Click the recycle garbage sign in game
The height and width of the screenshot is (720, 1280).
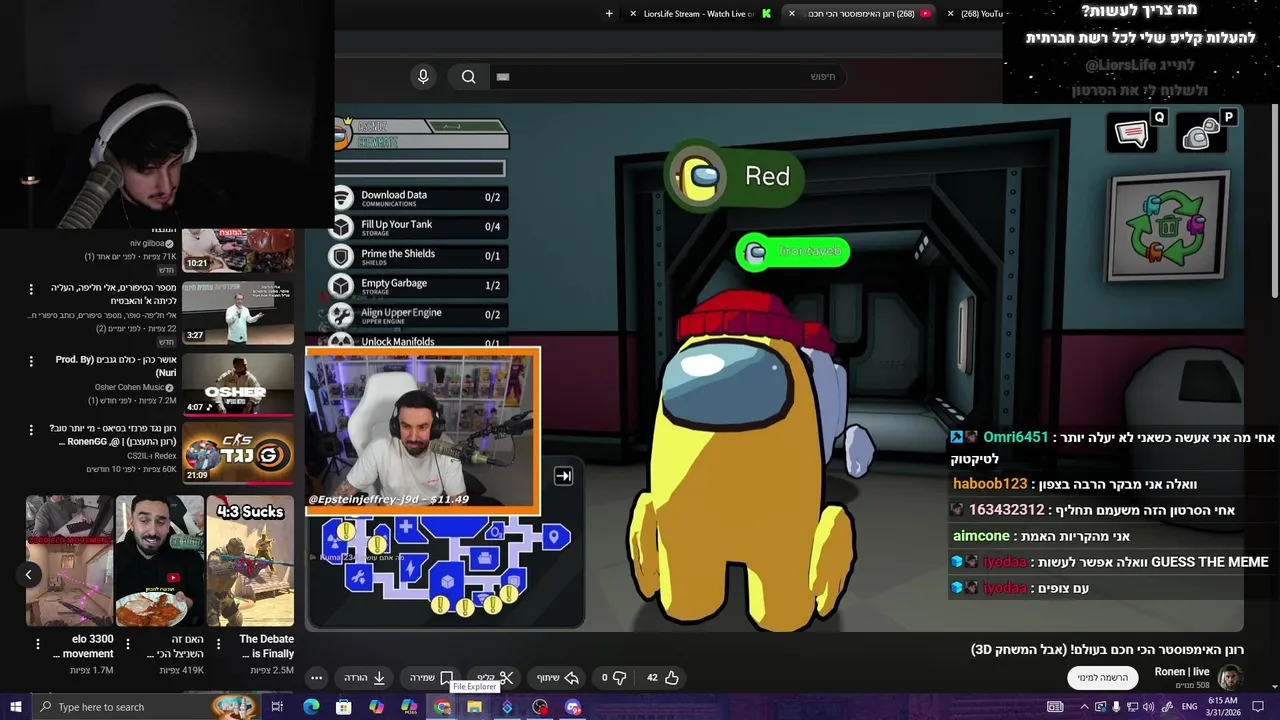tap(1169, 229)
